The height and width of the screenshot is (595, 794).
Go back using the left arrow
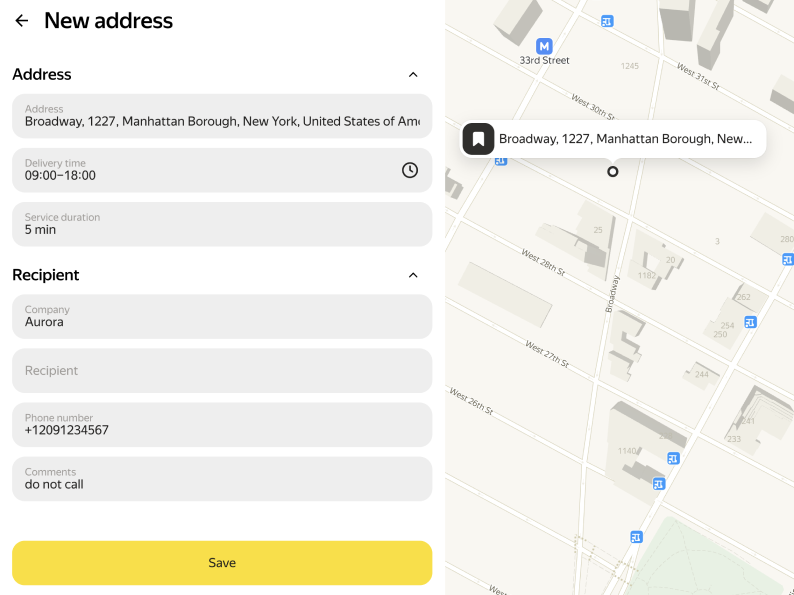click(22, 21)
